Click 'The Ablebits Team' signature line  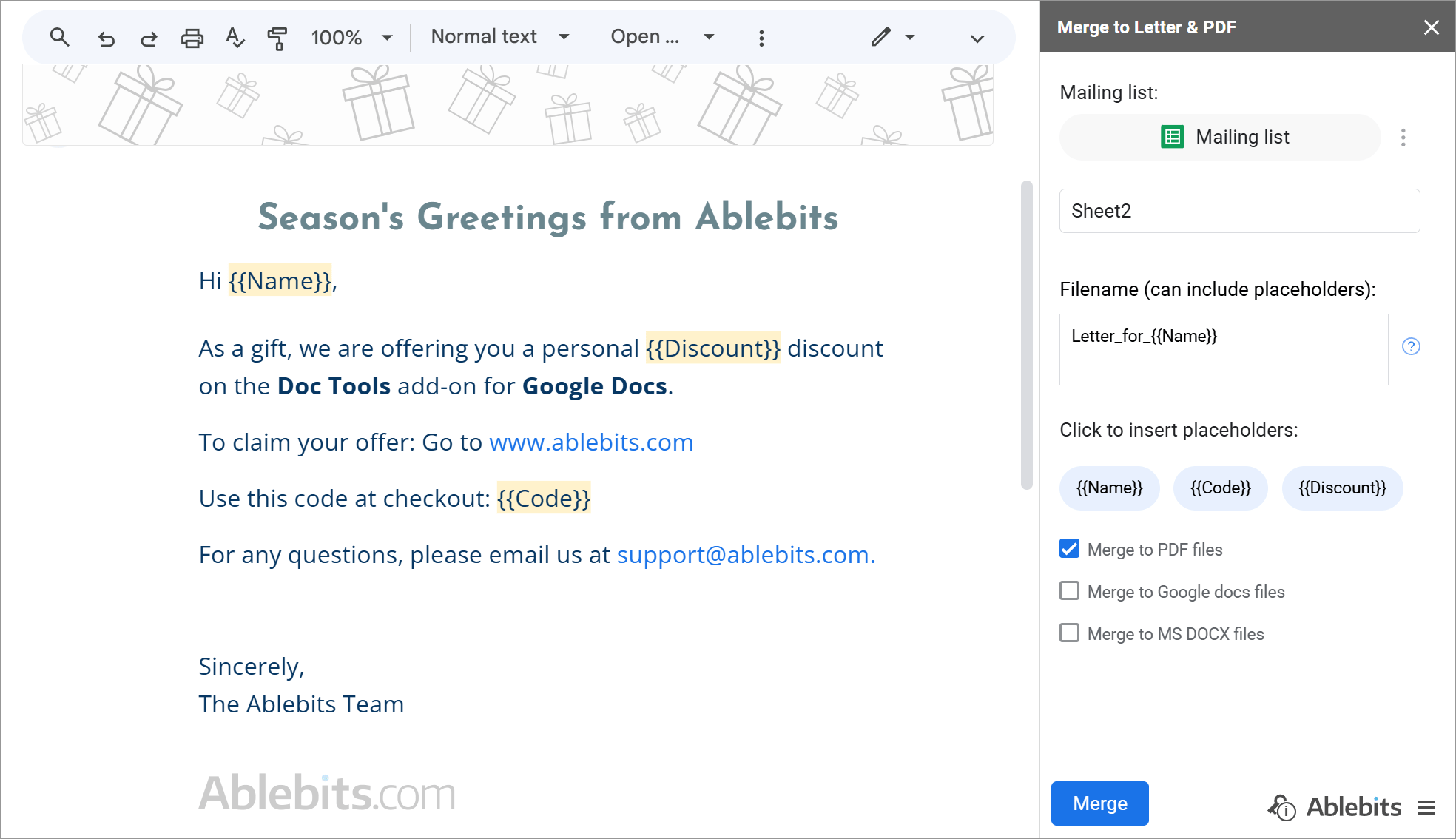[x=301, y=704]
